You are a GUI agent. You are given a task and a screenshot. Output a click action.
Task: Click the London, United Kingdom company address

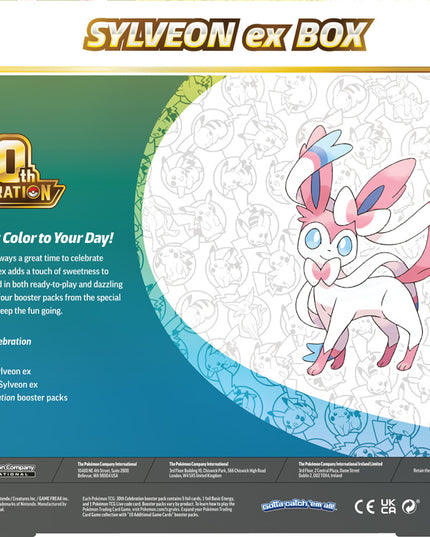[x=217, y=470]
